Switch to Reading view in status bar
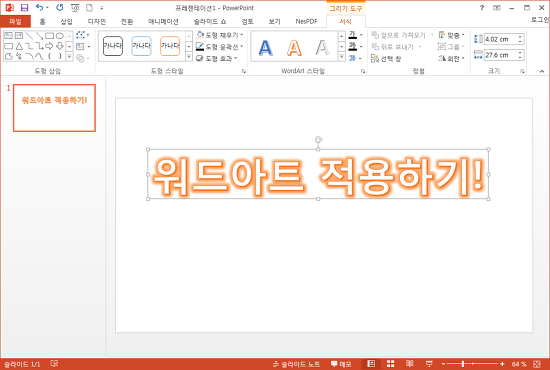This screenshot has width=550, height=370. pyautogui.click(x=410, y=364)
